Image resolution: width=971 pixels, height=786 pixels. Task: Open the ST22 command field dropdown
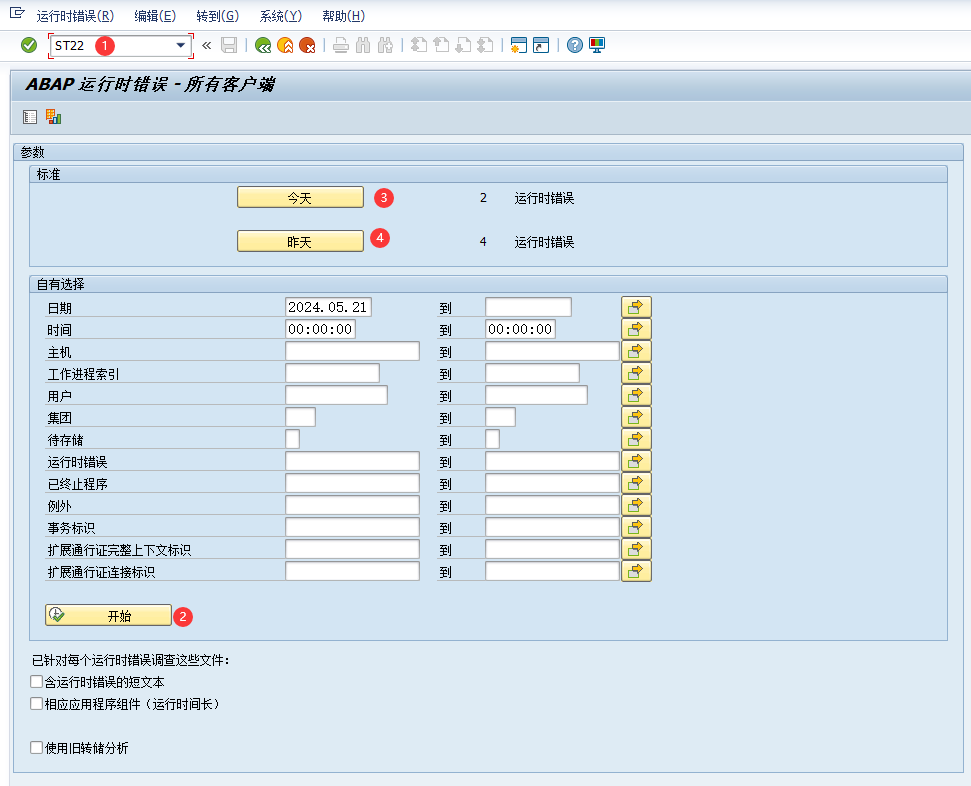click(181, 45)
